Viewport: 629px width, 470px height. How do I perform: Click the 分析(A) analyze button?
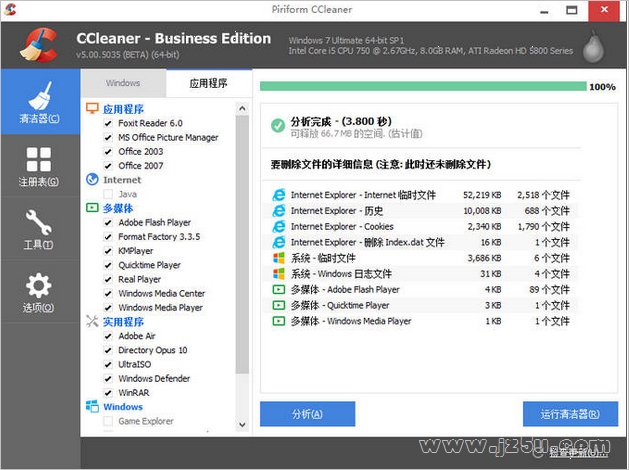[x=307, y=414]
